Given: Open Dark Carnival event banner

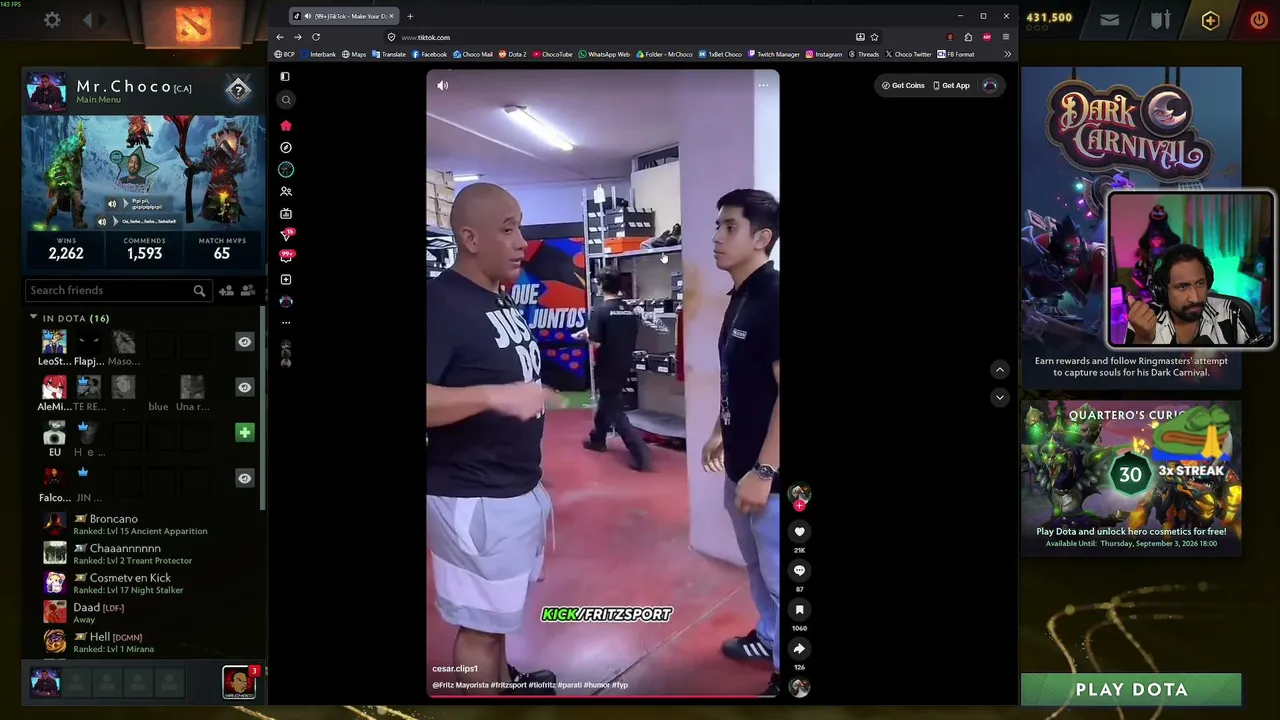Looking at the screenshot, I should [1131, 227].
